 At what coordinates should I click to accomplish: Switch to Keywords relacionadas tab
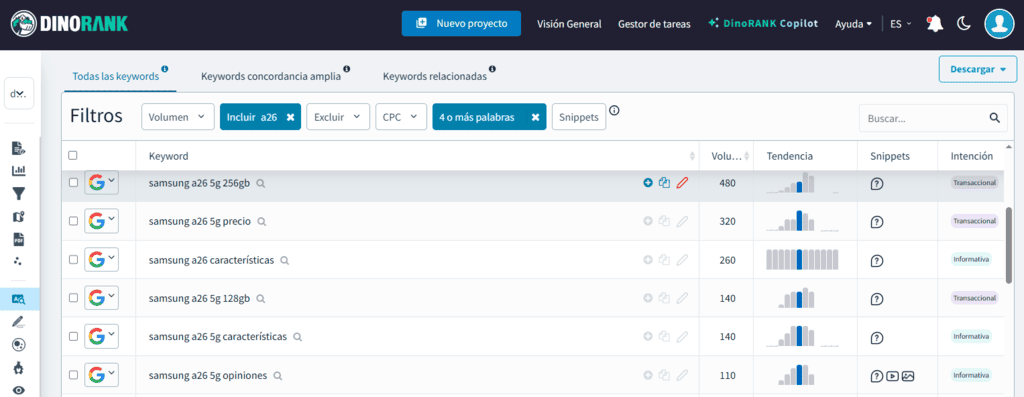click(x=435, y=76)
